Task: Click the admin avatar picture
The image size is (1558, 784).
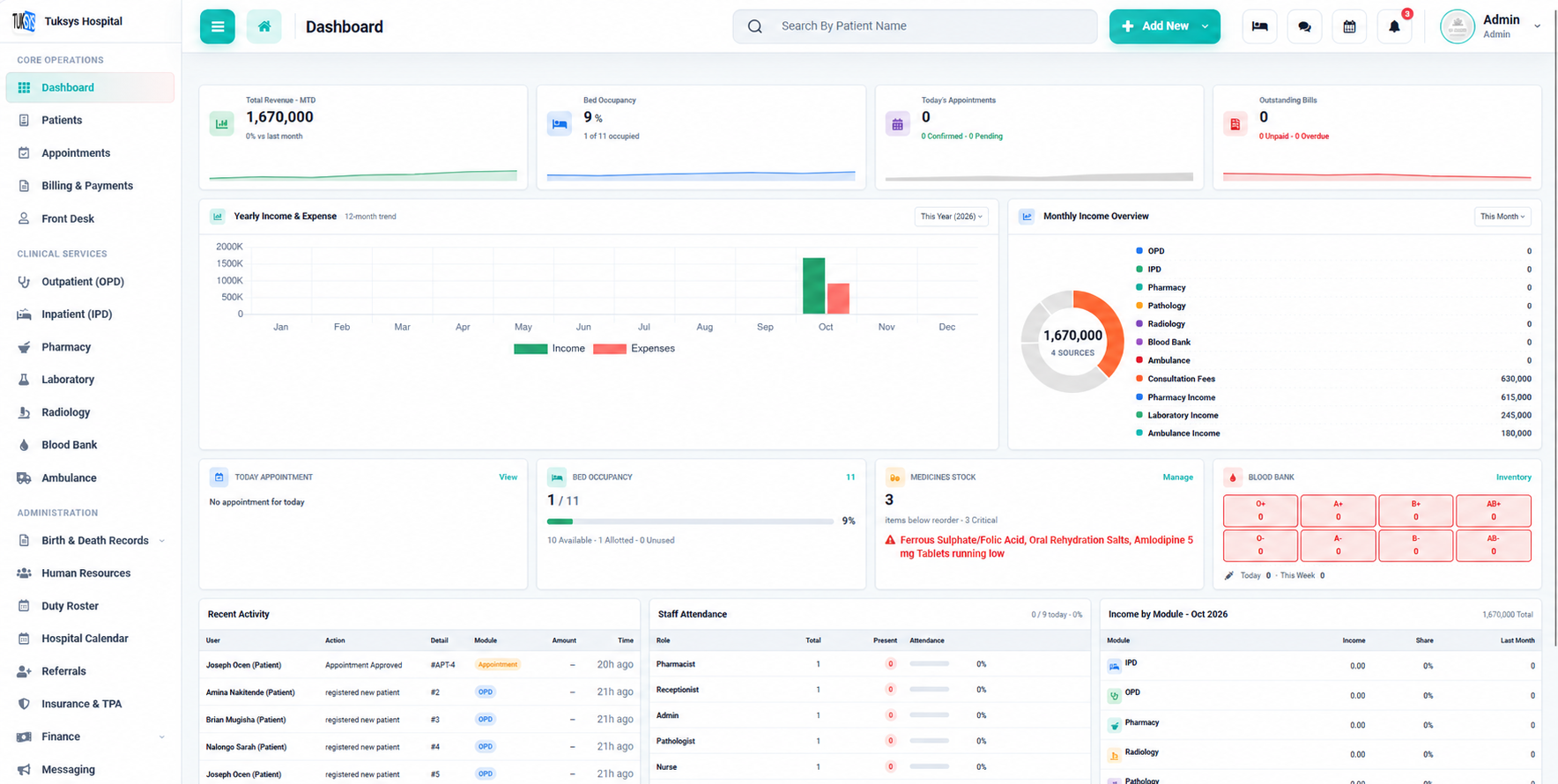Action: click(1458, 26)
